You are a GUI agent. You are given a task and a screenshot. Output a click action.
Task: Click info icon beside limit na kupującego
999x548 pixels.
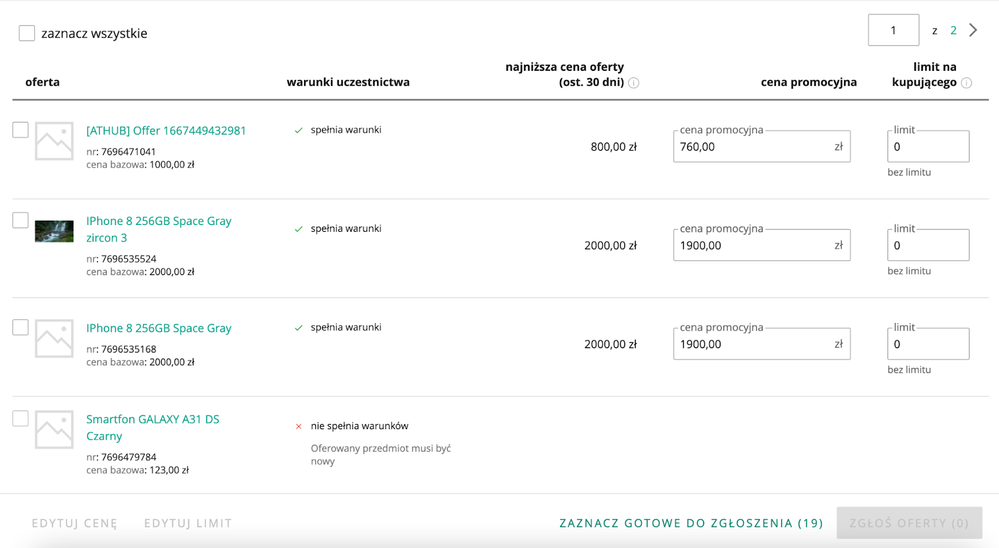pyautogui.click(x=966, y=83)
